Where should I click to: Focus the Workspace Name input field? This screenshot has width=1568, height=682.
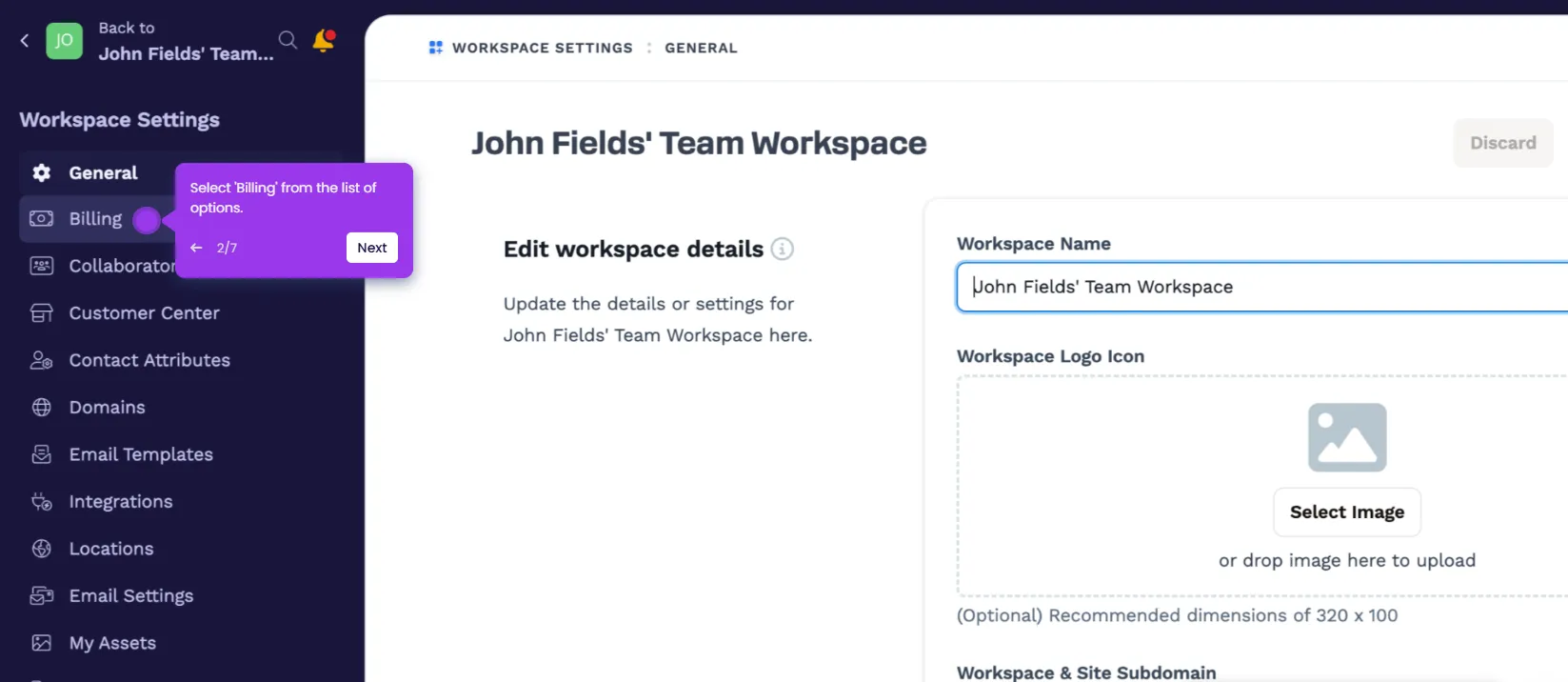(x=1262, y=287)
